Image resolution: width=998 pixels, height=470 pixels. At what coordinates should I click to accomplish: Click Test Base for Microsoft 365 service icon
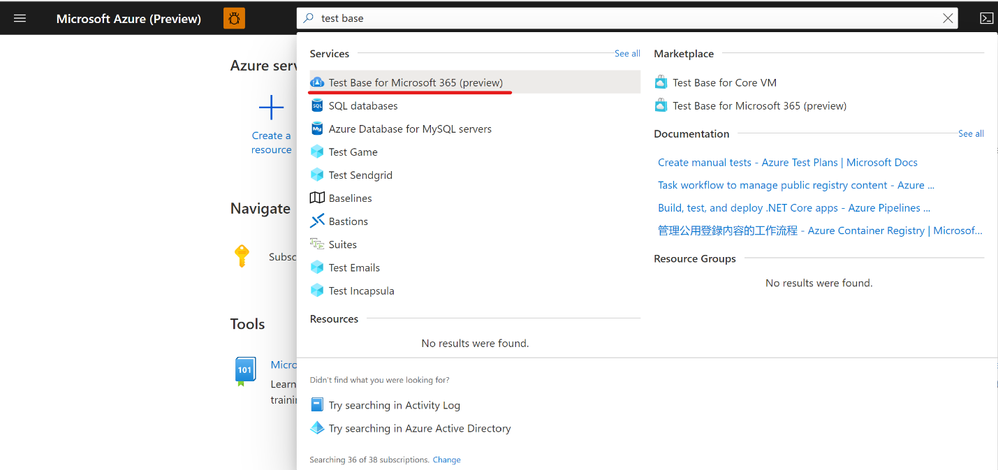click(317, 83)
